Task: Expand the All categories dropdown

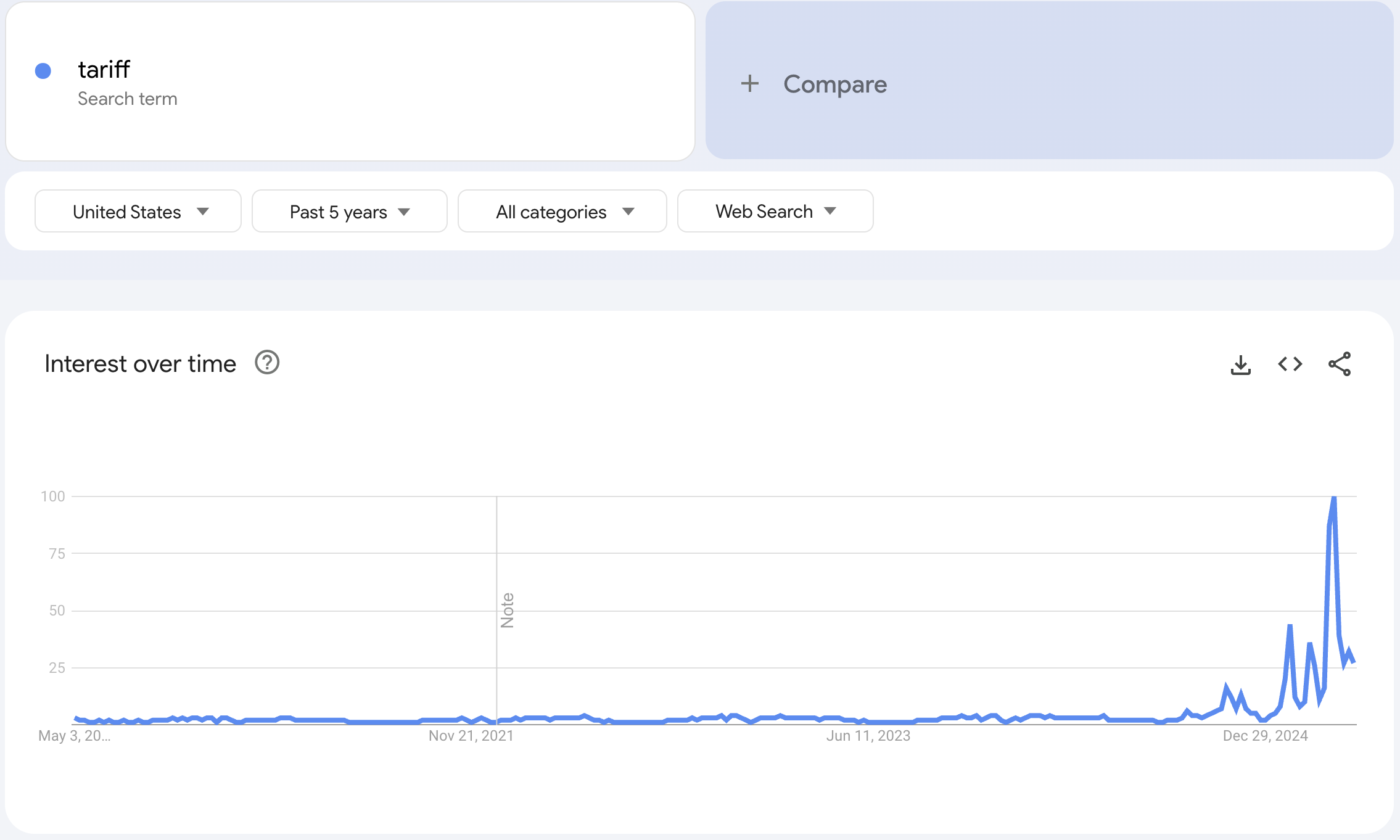Action: click(x=562, y=212)
